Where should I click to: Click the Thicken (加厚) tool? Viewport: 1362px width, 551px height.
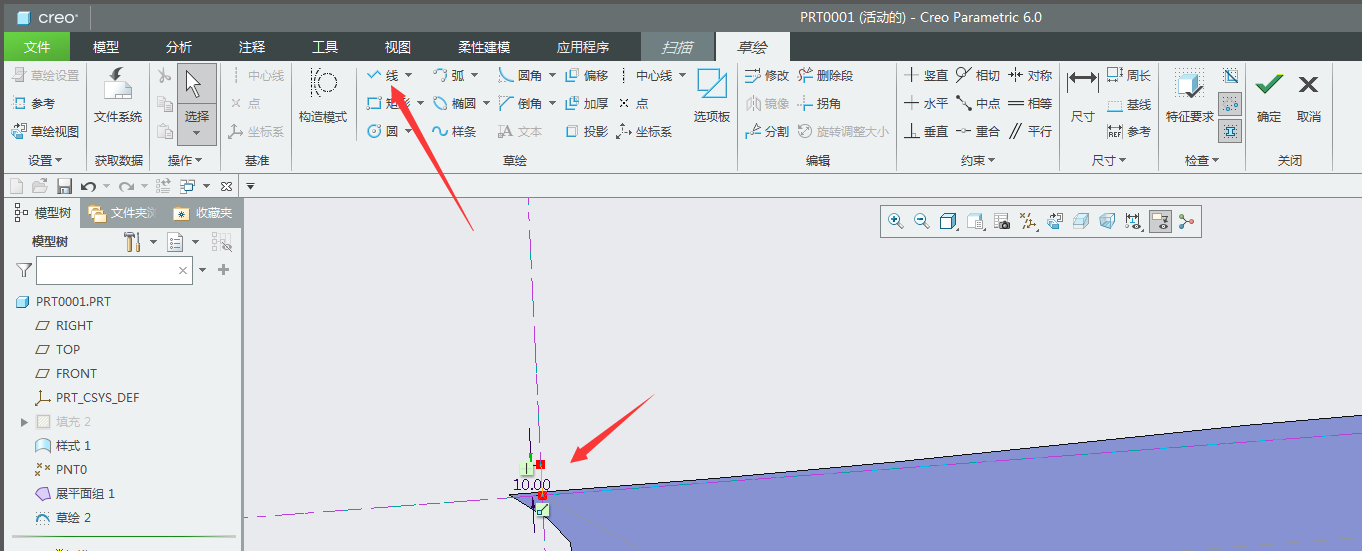pyautogui.click(x=586, y=103)
